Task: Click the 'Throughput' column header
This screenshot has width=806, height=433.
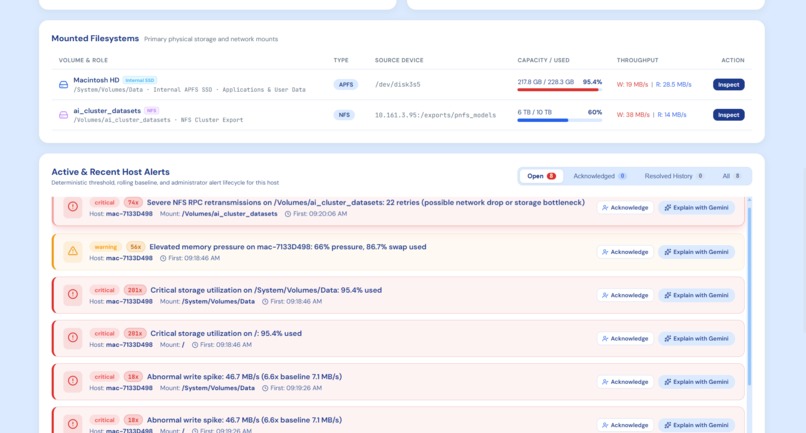Action: click(637, 60)
